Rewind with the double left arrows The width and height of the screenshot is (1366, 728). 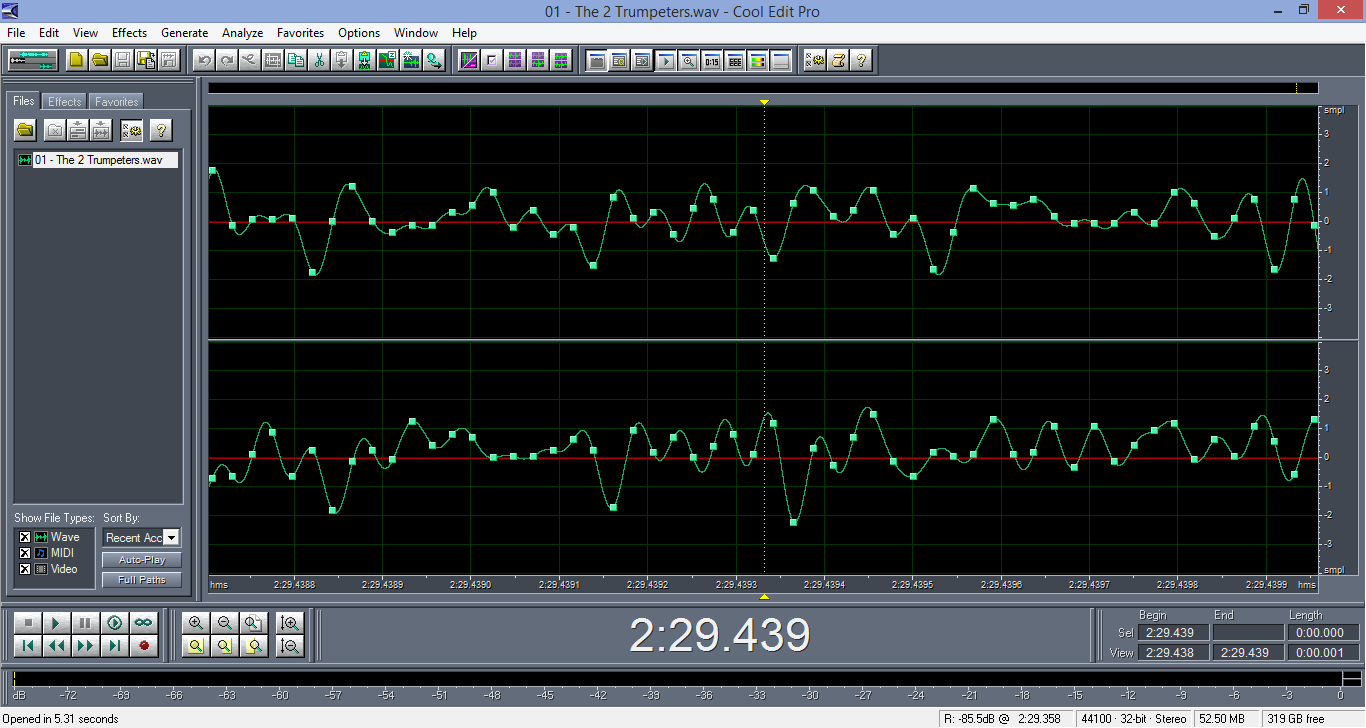pos(57,646)
